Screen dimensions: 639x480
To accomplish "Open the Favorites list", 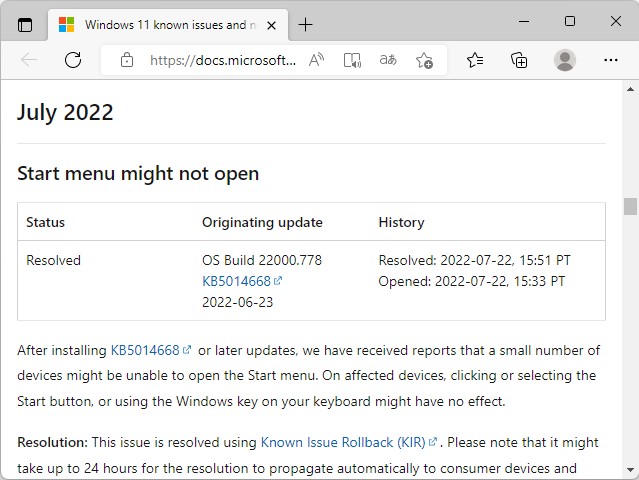I will pyautogui.click(x=475, y=60).
